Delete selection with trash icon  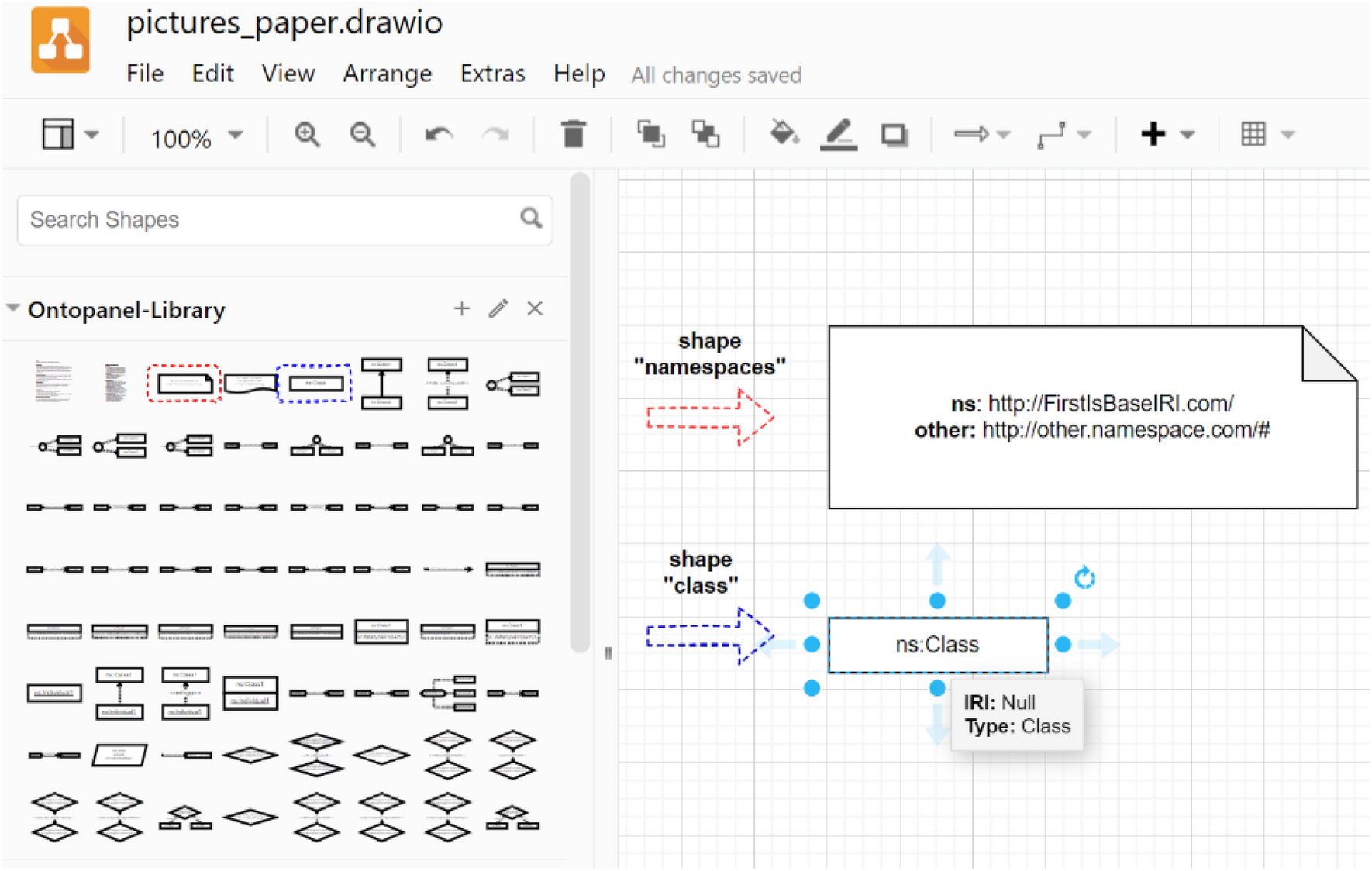[573, 135]
